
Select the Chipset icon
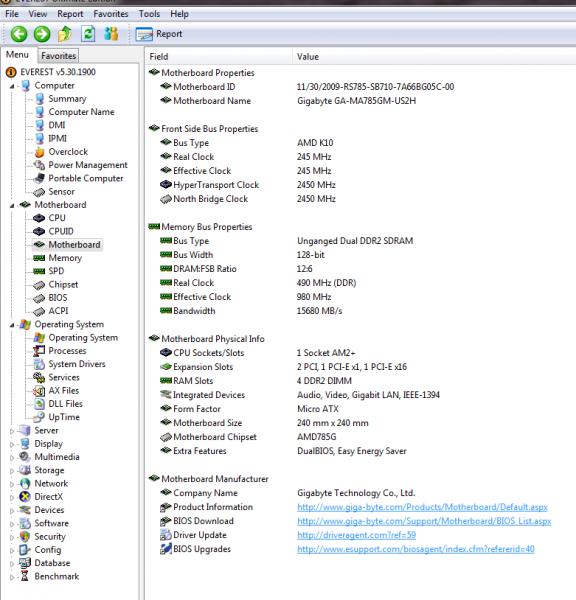pyautogui.click(x=39, y=285)
